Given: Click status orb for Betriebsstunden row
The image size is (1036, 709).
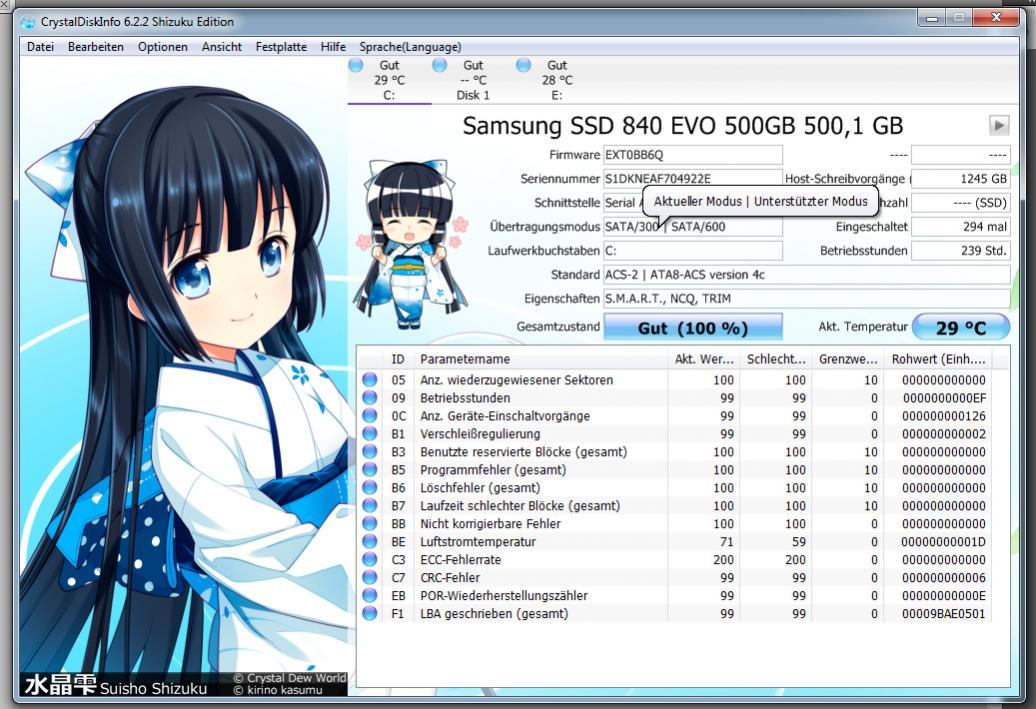Looking at the screenshot, I should pyautogui.click(x=369, y=398).
